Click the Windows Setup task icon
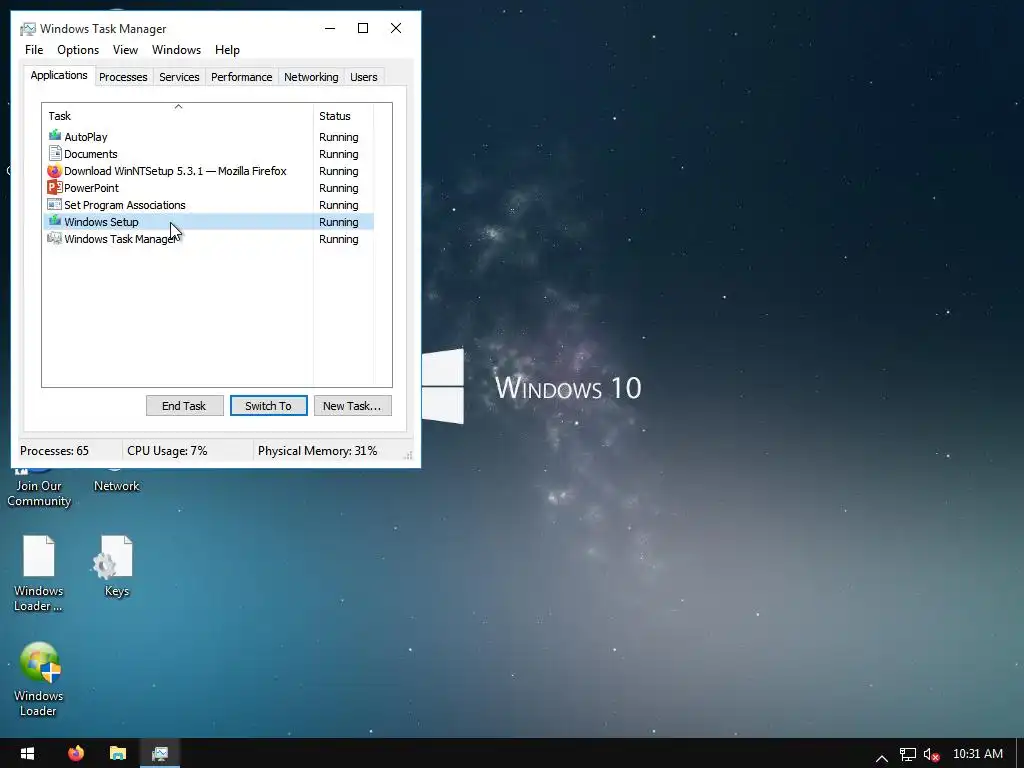The image size is (1024, 768). (x=55, y=221)
